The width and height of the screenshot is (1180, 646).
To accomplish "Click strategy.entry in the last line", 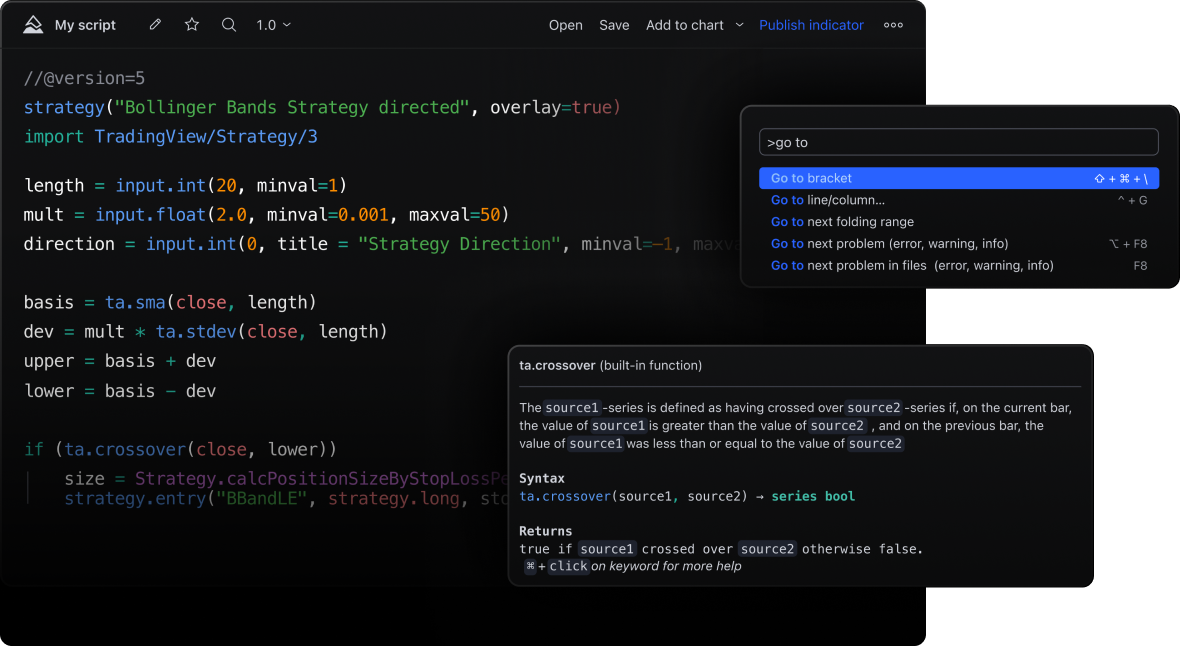I will click(135, 498).
